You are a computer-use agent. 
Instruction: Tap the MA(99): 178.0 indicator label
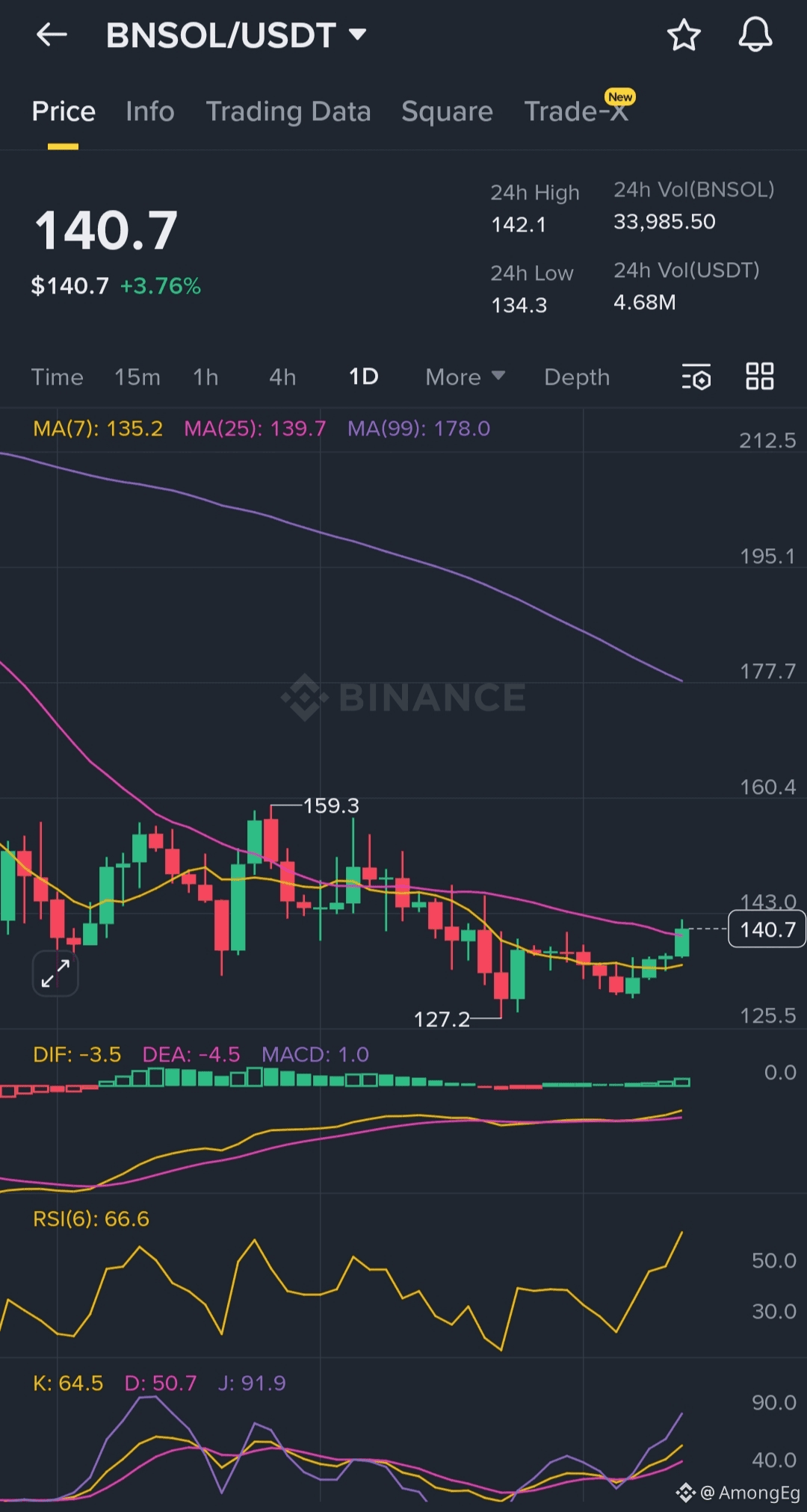click(418, 428)
